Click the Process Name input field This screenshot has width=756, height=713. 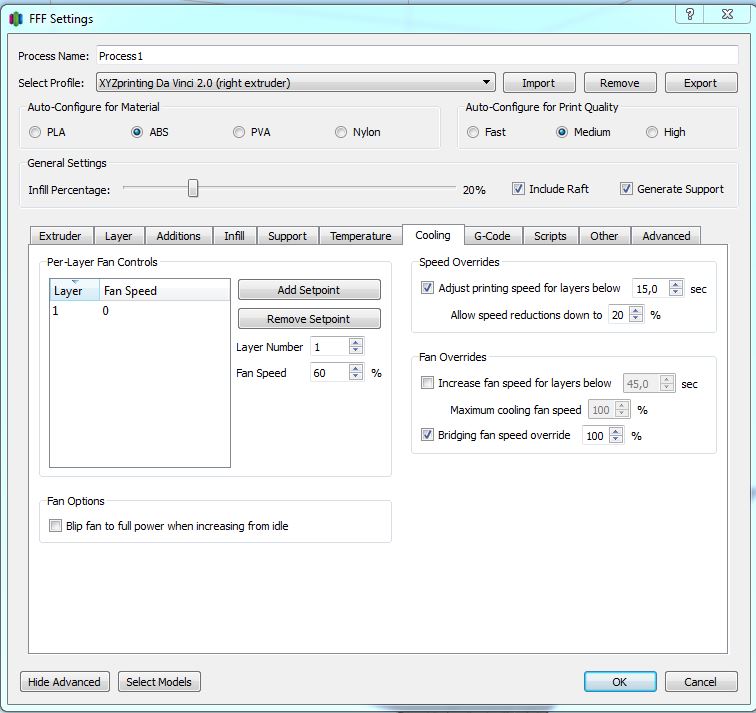click(416, 56)
